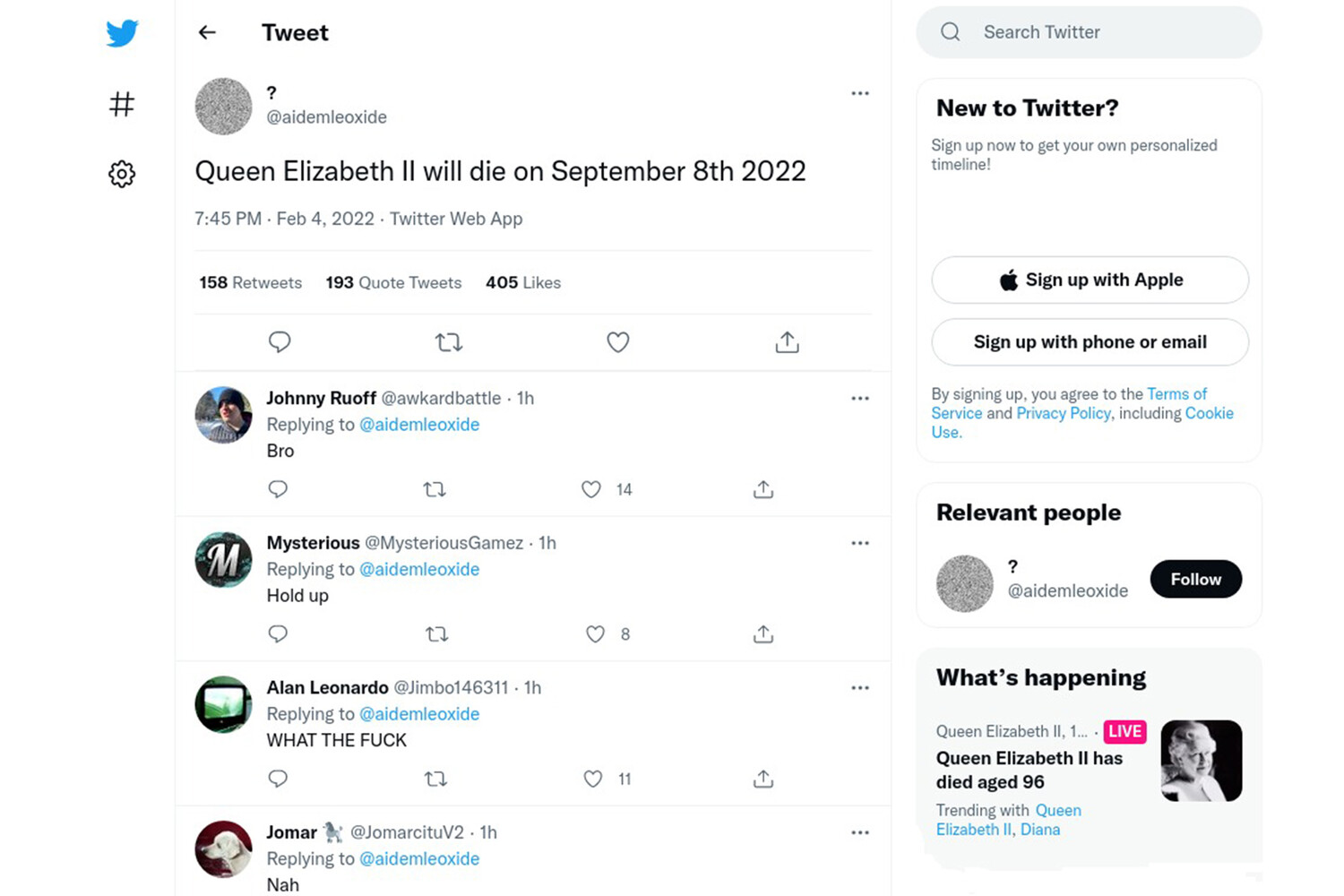
Task: Open more options on the main tweet
Action: click(x=860, y=93)
